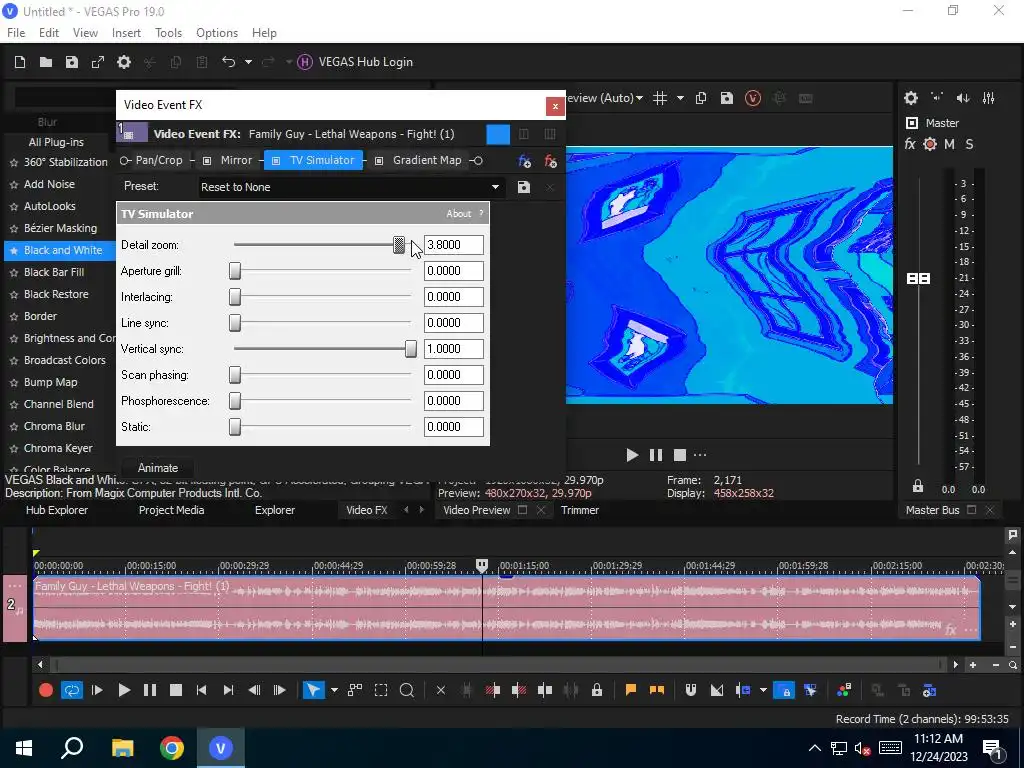Save preview snapshot to file
The width and height of the screenshot is (1024, 768).
click(x=727, y=98)
